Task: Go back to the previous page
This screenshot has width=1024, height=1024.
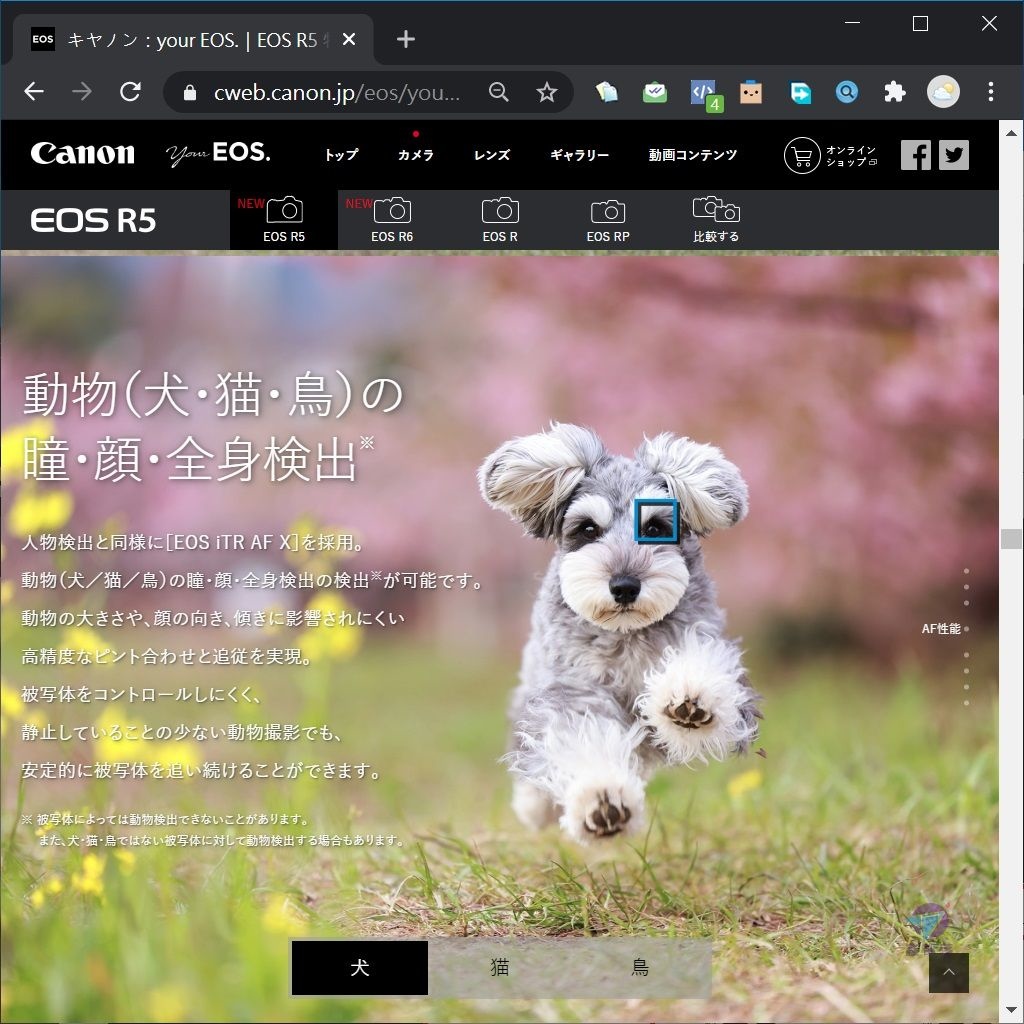Action: (34, 91)
